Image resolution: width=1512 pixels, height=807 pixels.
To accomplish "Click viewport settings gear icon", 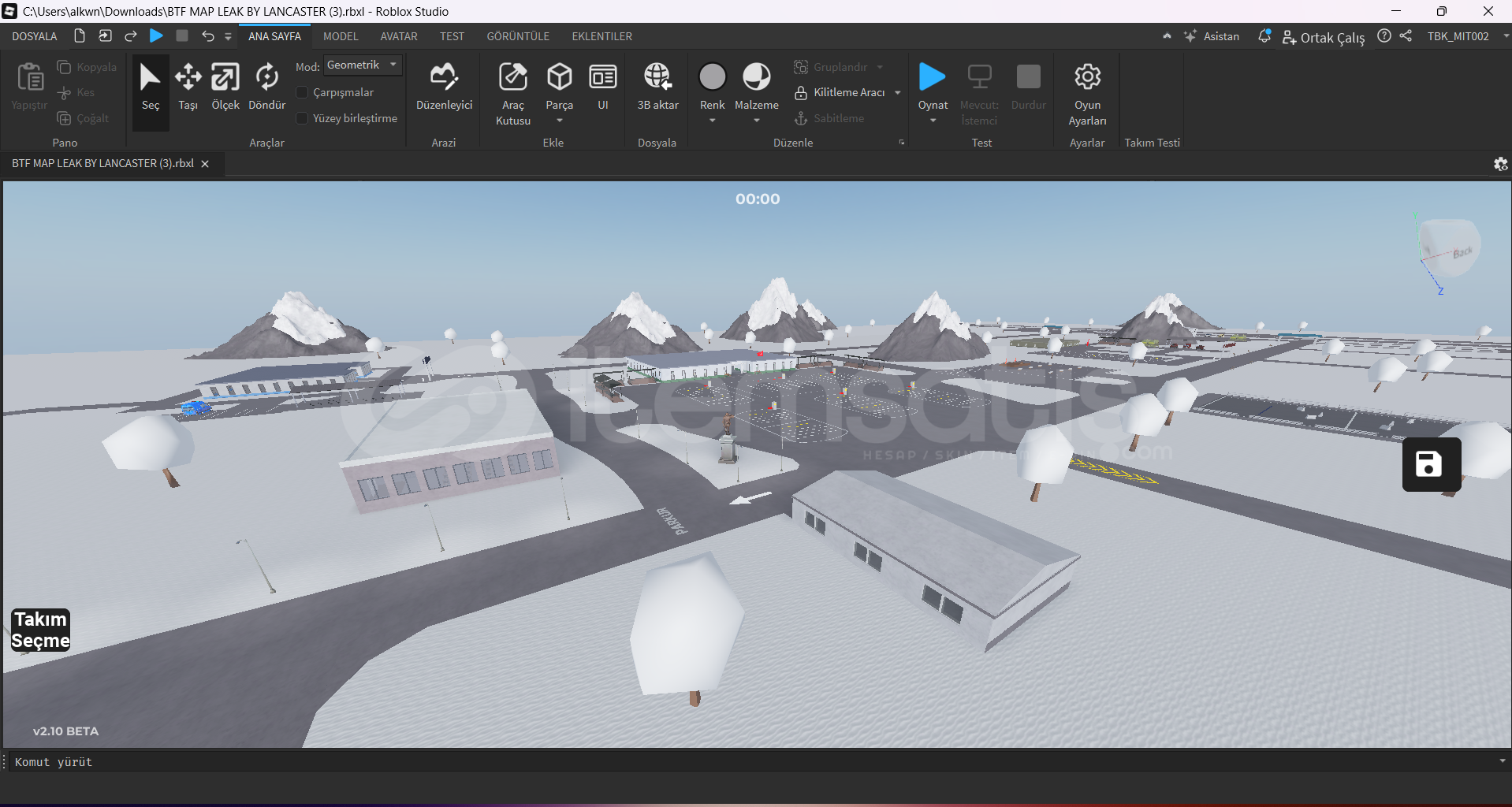I will point(1501,164).
